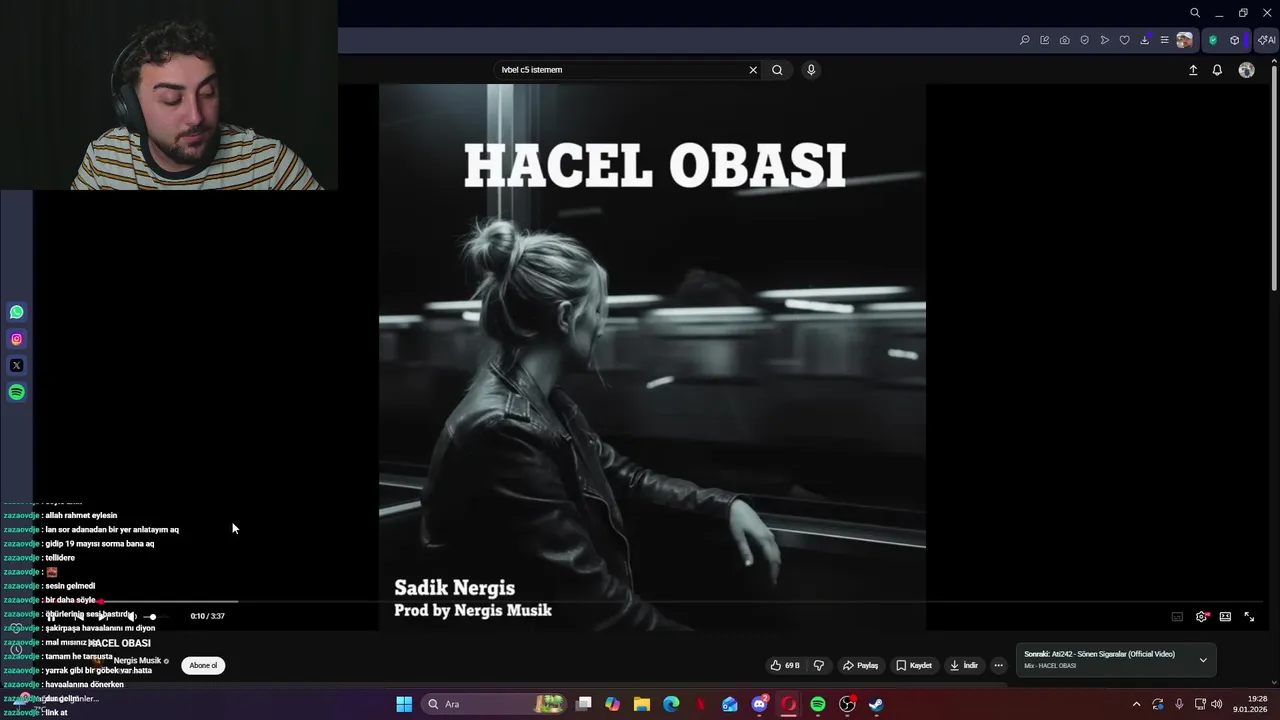Switch to Opera GX on the taskbar
Screen dimensions: 1280x720
coord(788,704)
